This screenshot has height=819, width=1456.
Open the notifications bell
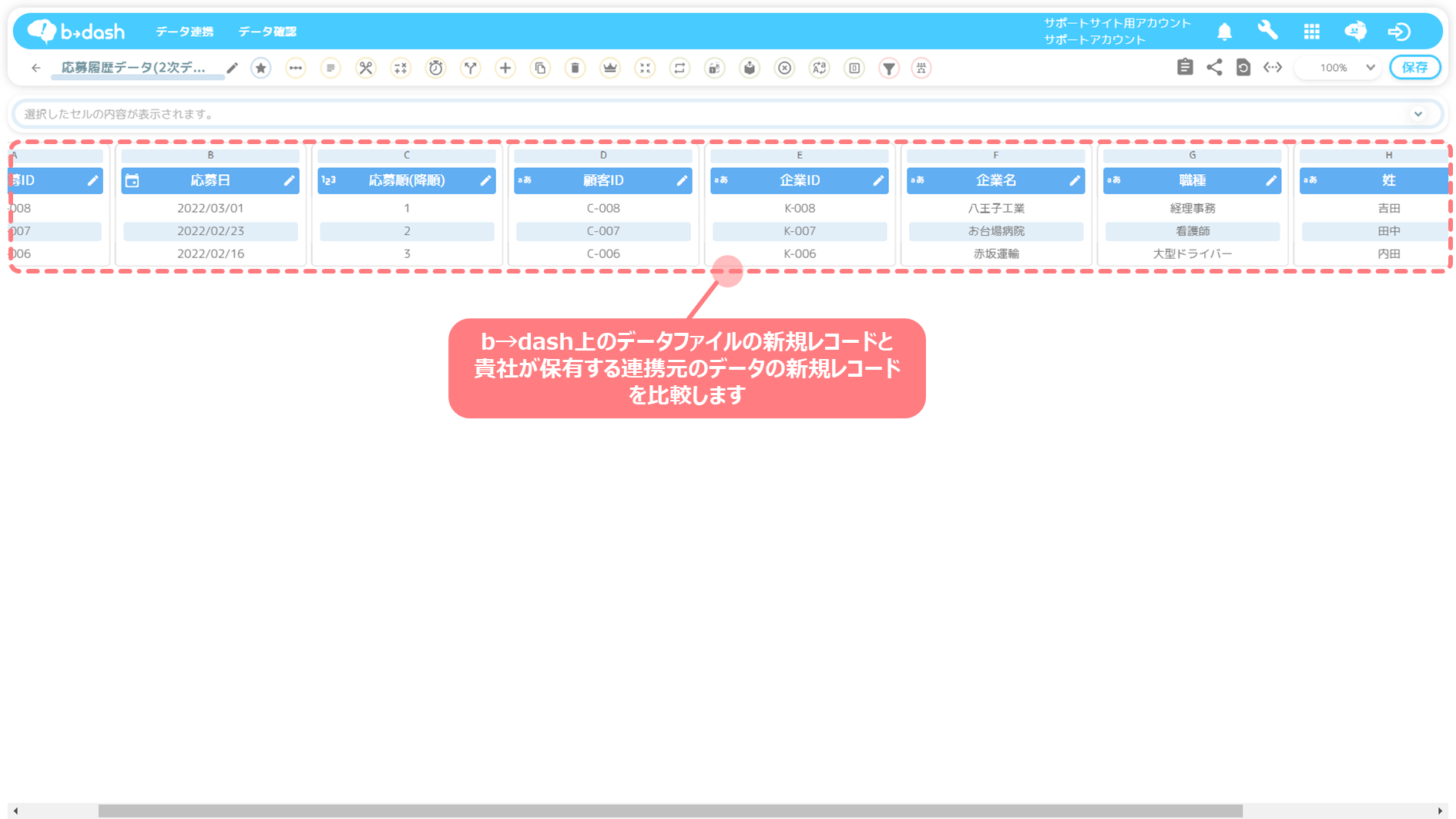coord(1224,32)
